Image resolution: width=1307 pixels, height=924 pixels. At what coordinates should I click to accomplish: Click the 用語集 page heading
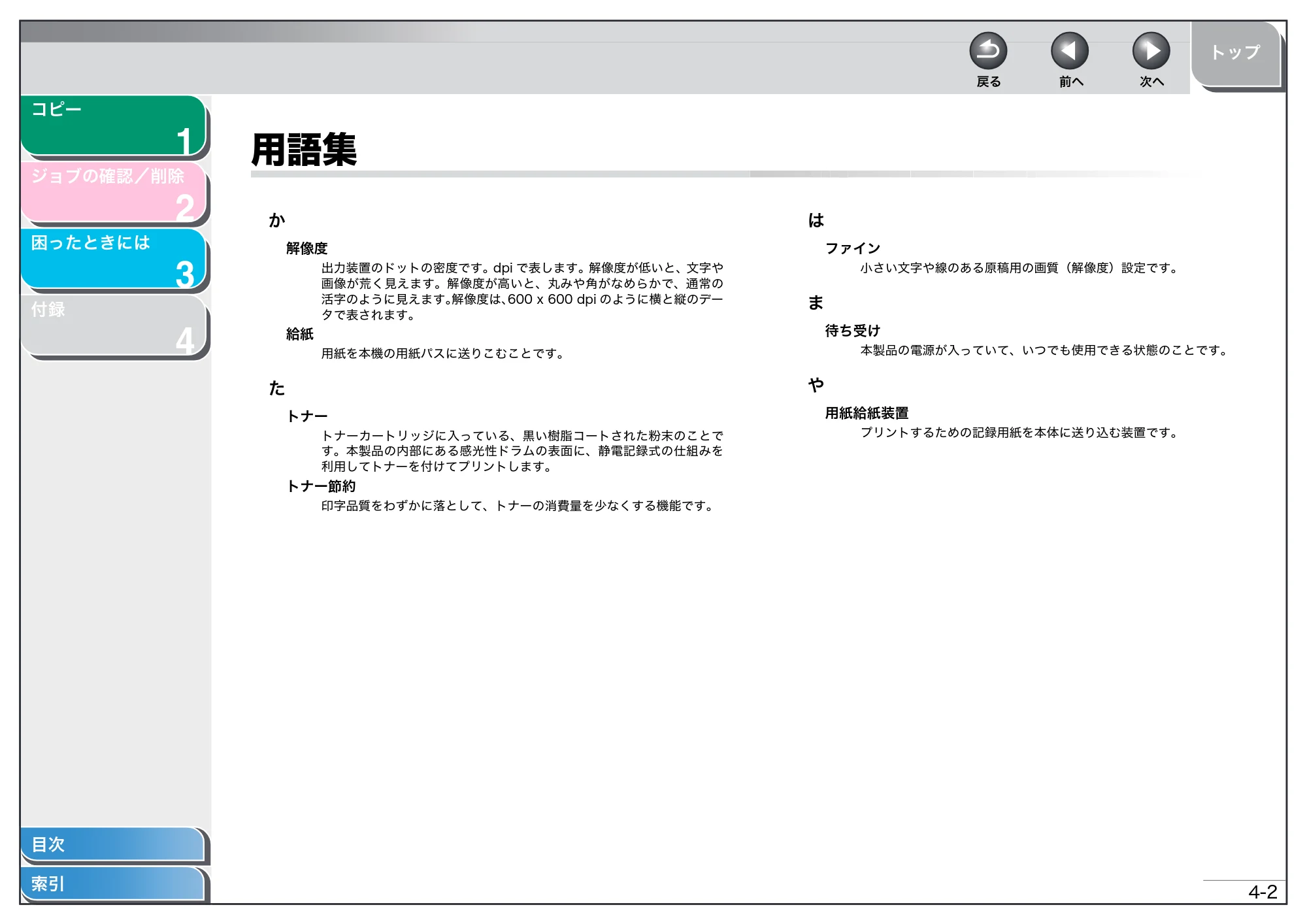coord(304,150)
